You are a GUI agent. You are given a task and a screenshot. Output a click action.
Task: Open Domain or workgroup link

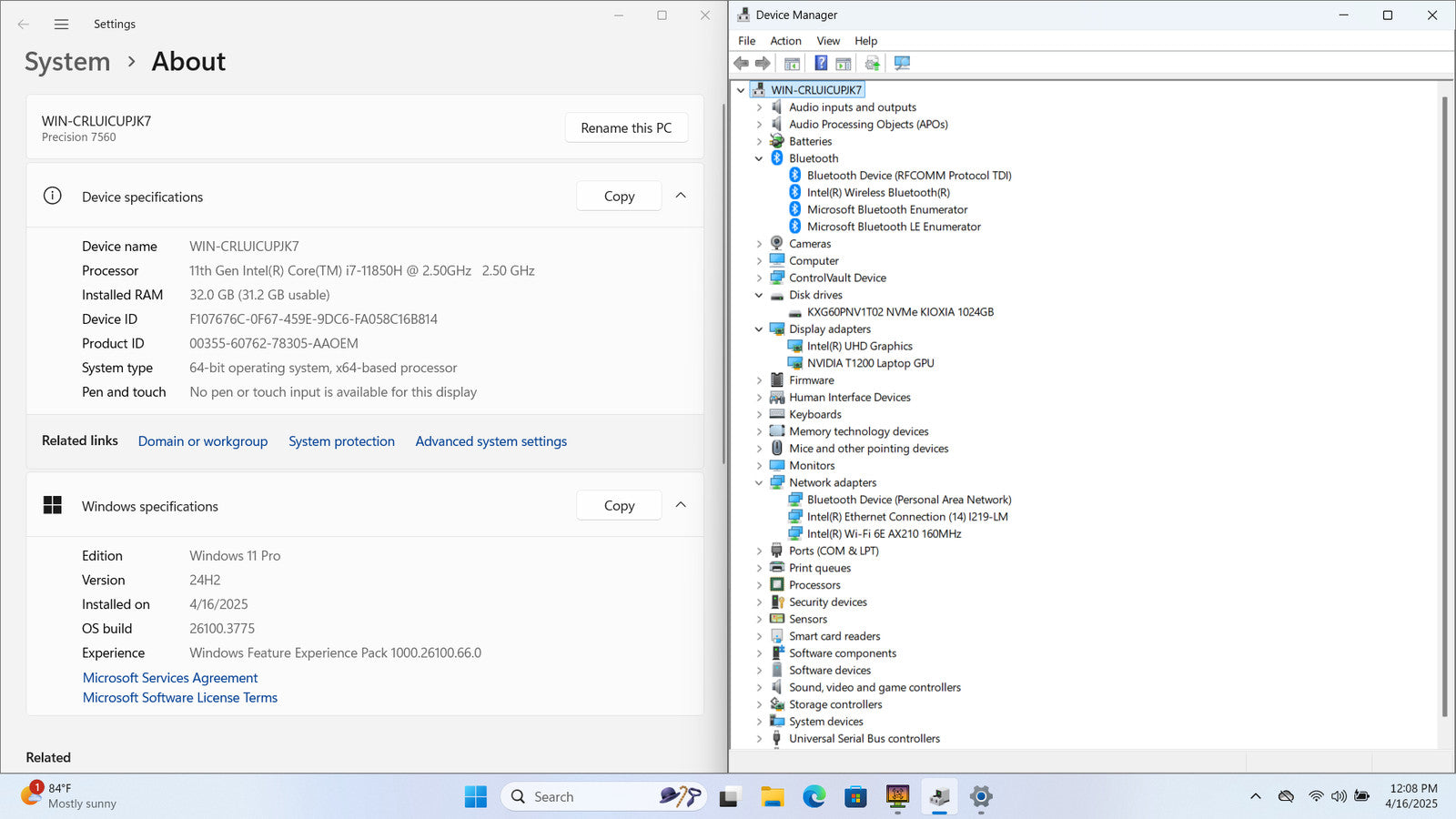tap(203, 441)
